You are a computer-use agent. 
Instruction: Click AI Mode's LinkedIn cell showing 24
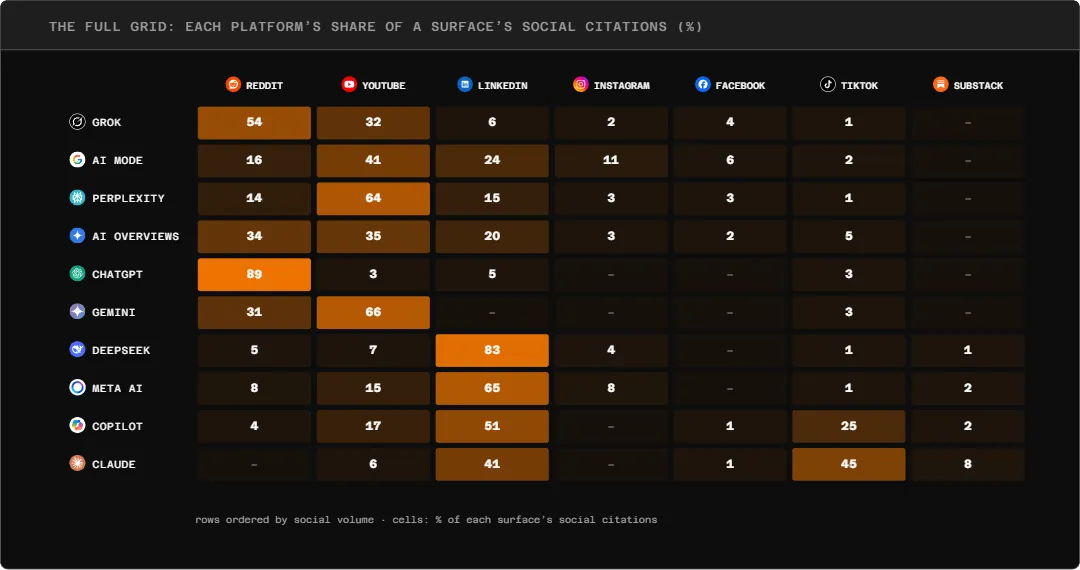(x=492, y=160)
